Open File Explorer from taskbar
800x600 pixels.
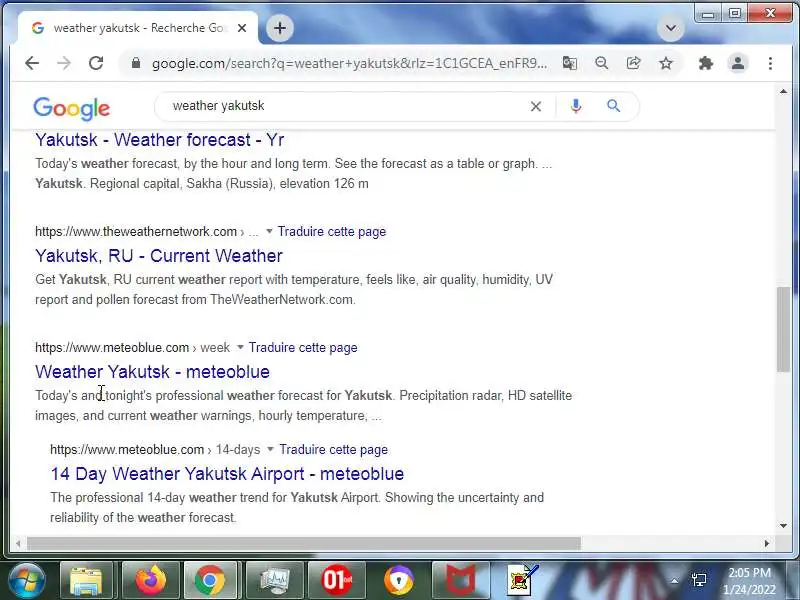[x=86, y=581]
